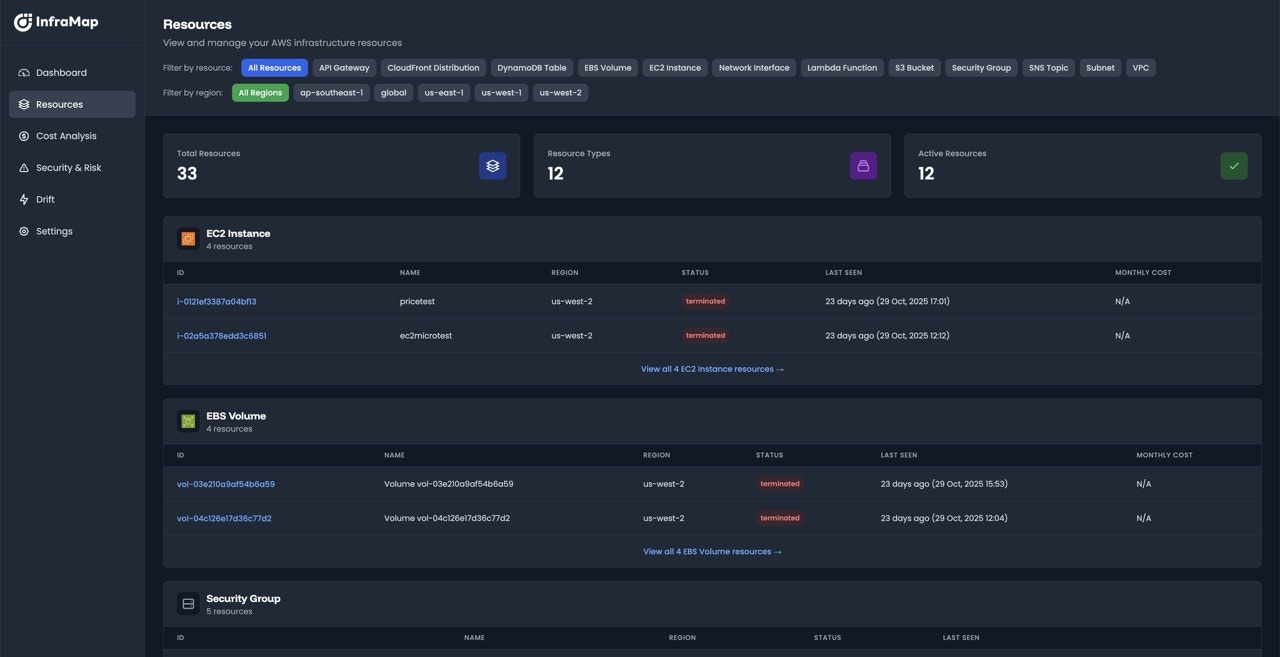1280x657 pixels.
Task: Filter by DynamoDB Table
Action: tap(532, 68)
